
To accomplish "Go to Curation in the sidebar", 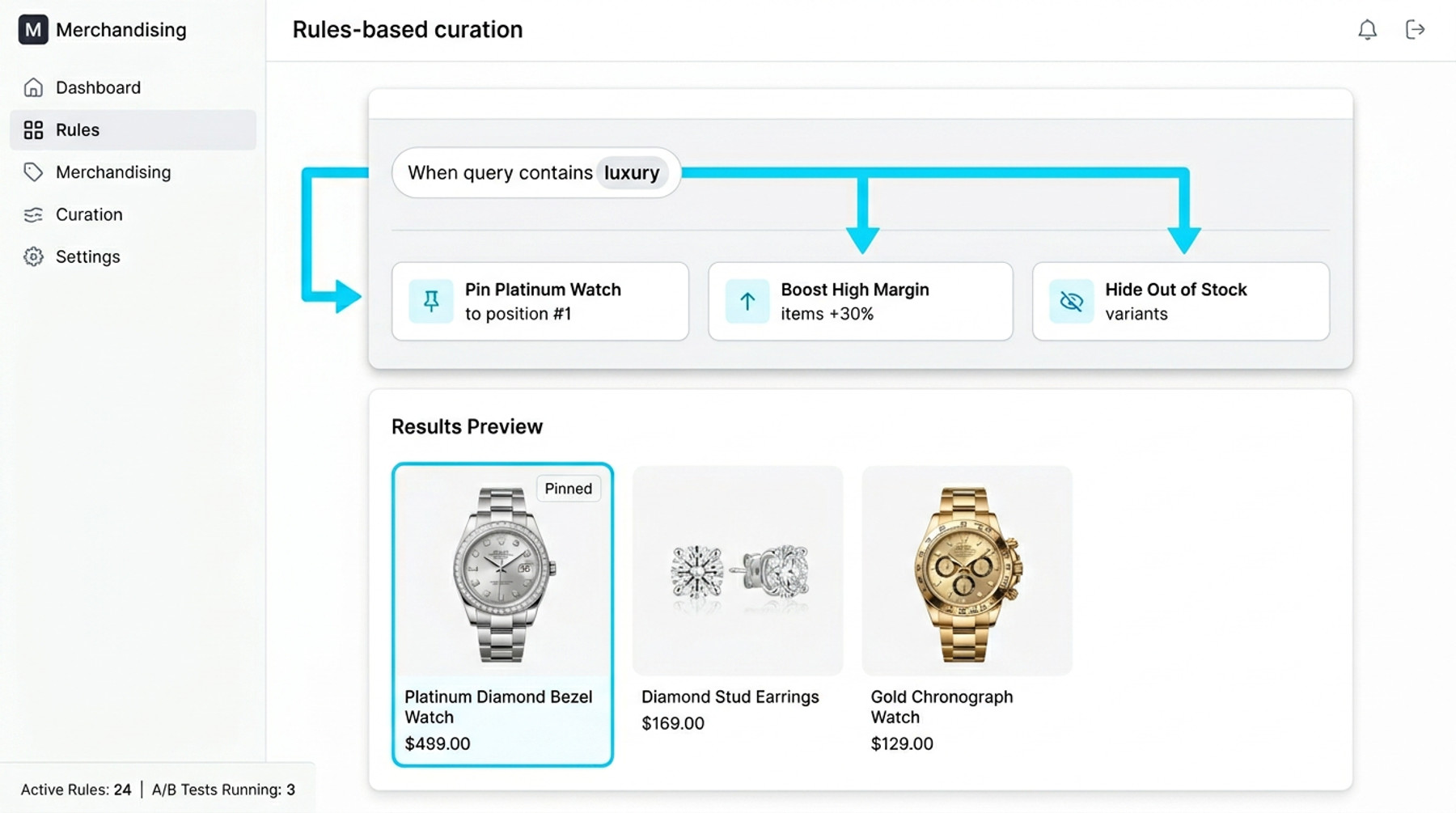I will pyautogui.click(x=89, y=214).
